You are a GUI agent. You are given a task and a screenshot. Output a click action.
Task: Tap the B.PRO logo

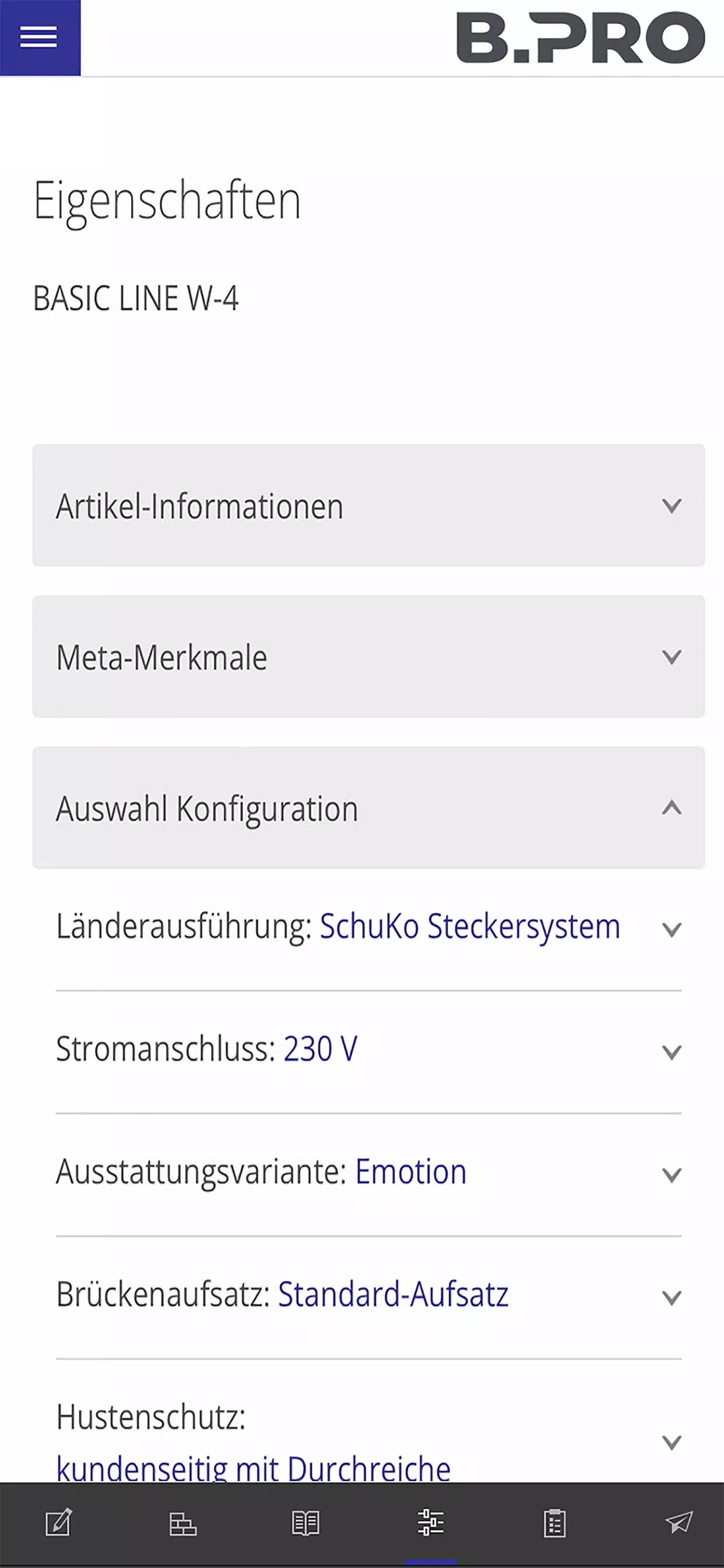click(x=581, y=38)
